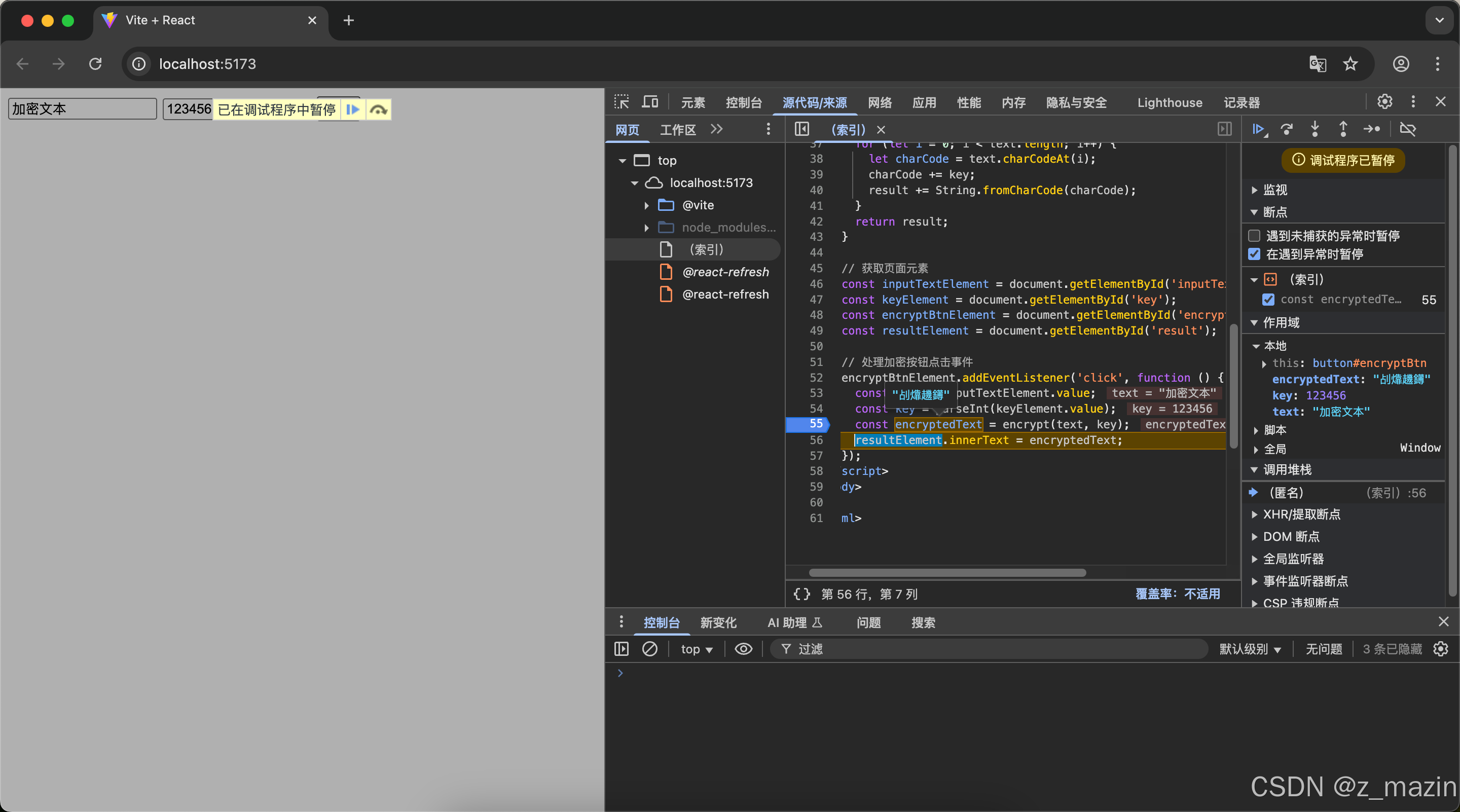
Task: Open the 默认级别 log level dropdown
Action: pos(1249,649)
